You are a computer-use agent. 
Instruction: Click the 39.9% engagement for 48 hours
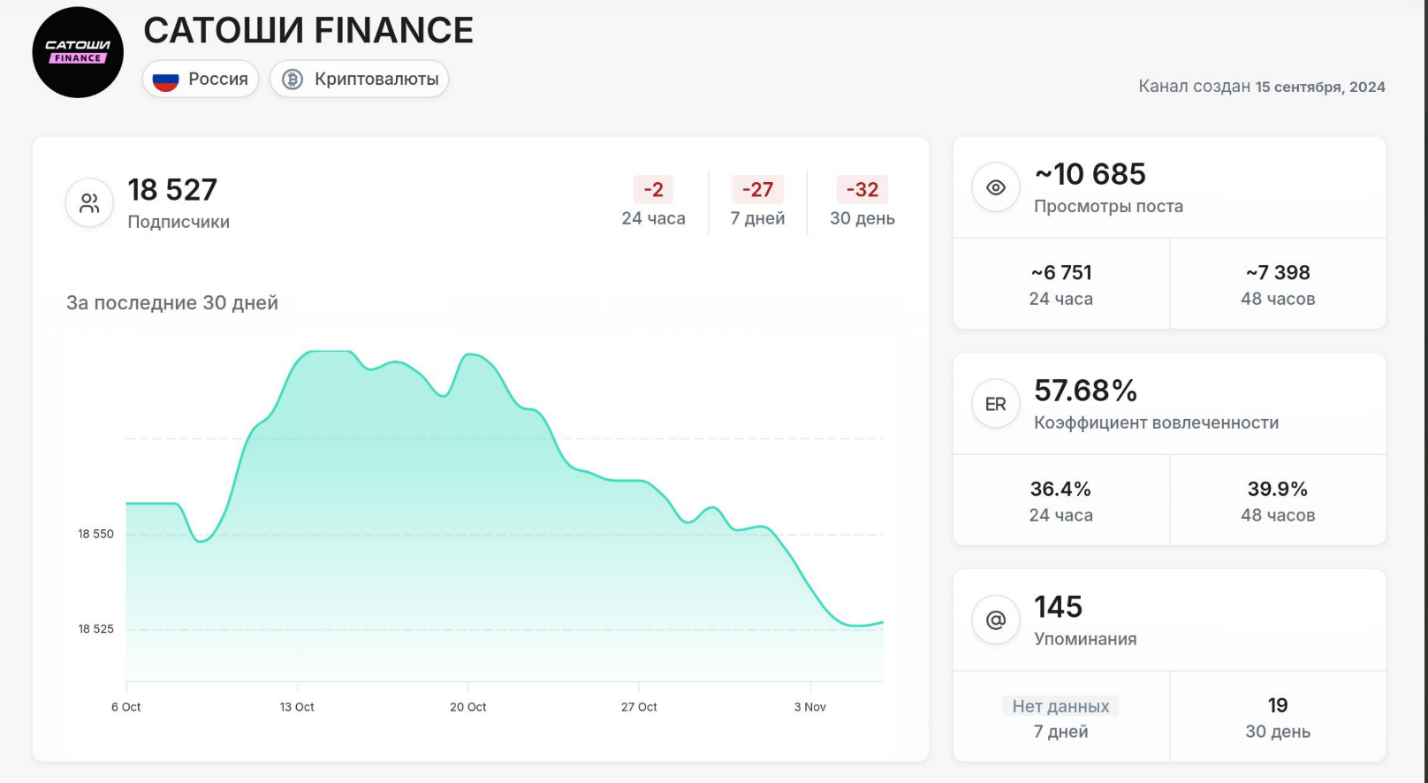pos(1277,489)
